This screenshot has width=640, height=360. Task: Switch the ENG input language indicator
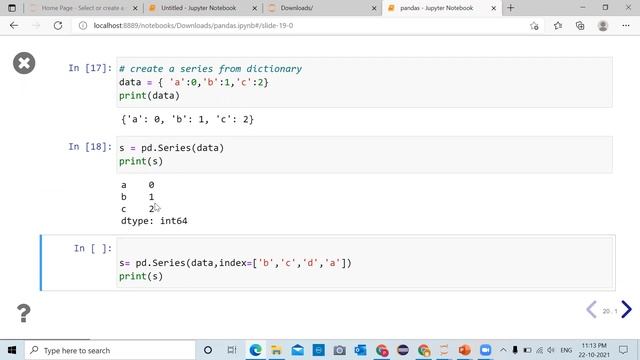[566, 350]
